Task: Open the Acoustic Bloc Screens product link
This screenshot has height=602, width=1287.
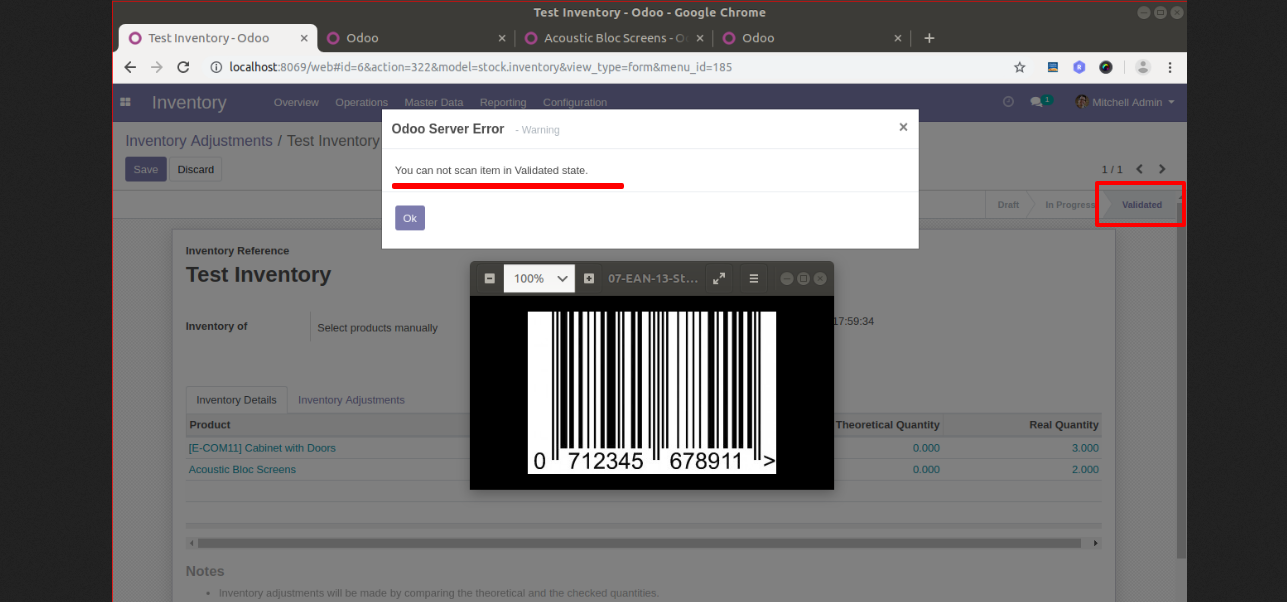Action: point(242,469)
